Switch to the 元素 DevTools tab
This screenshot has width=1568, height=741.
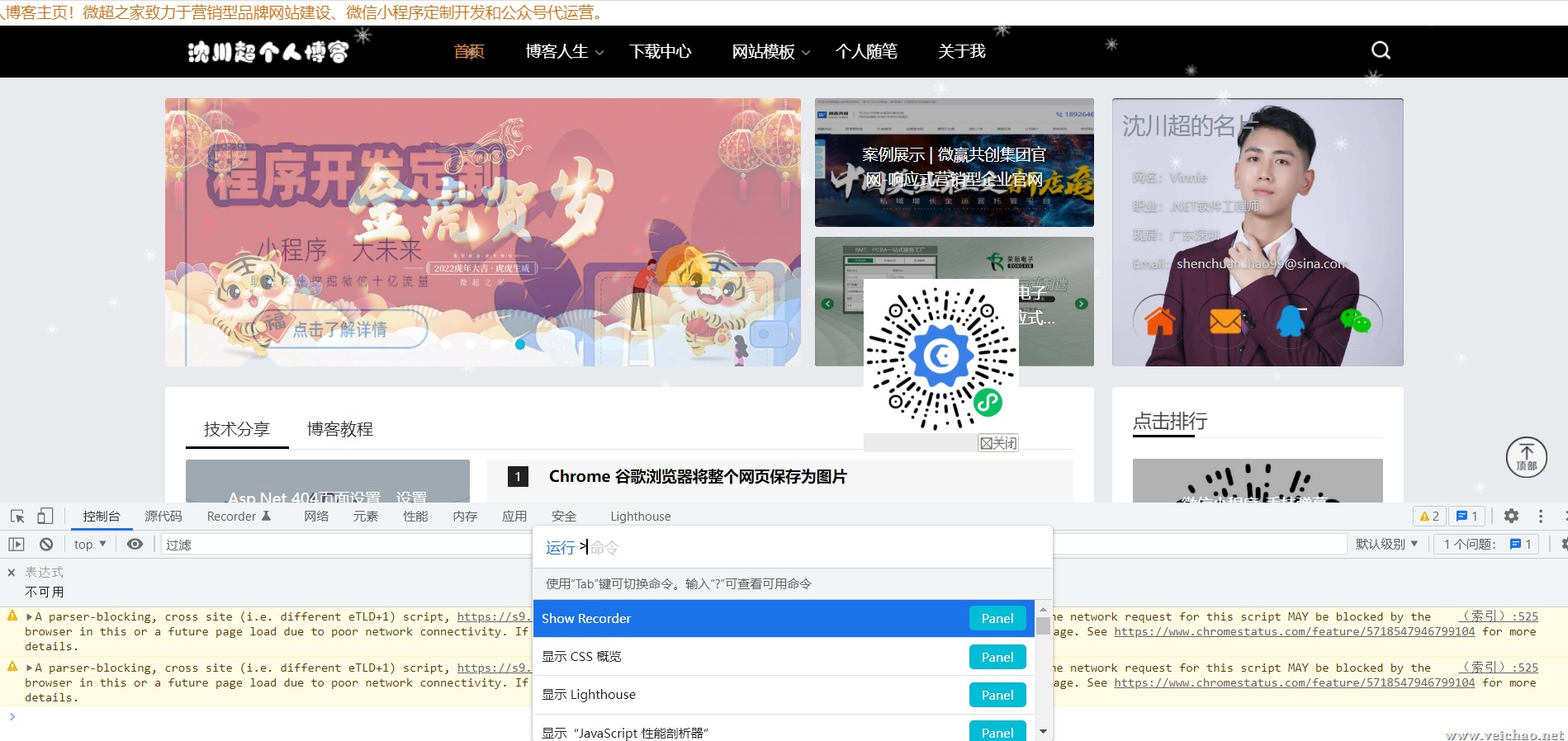tap(366, 516)
